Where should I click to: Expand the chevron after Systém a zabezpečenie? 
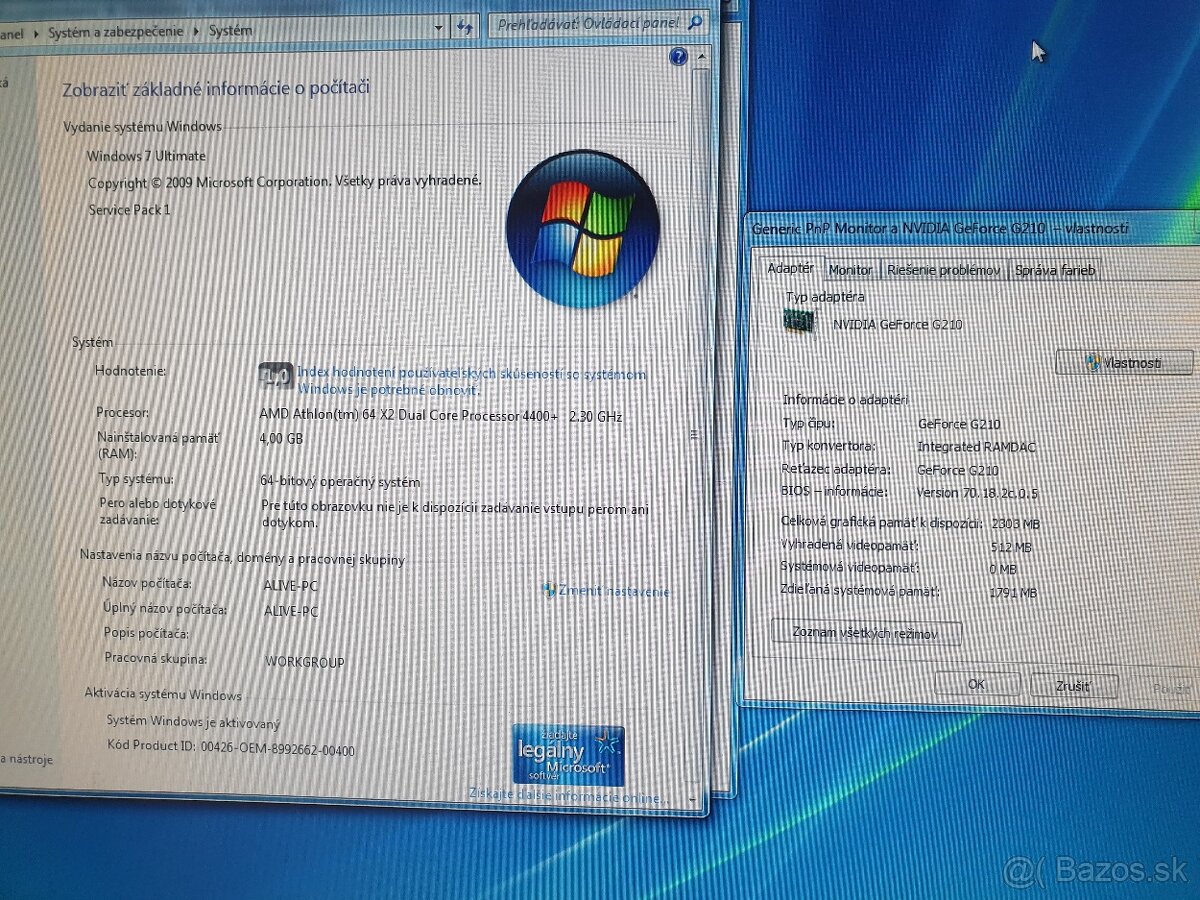coord(197,30)
